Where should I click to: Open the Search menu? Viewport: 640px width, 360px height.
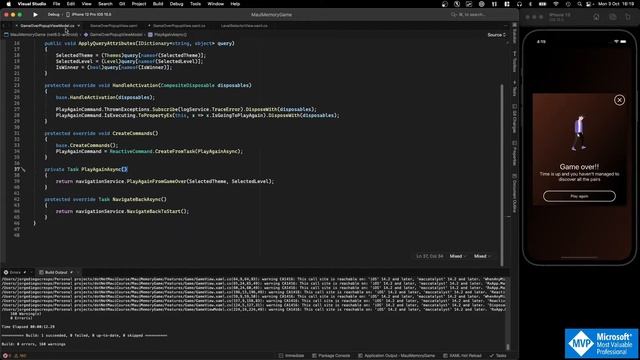point(105,4)
